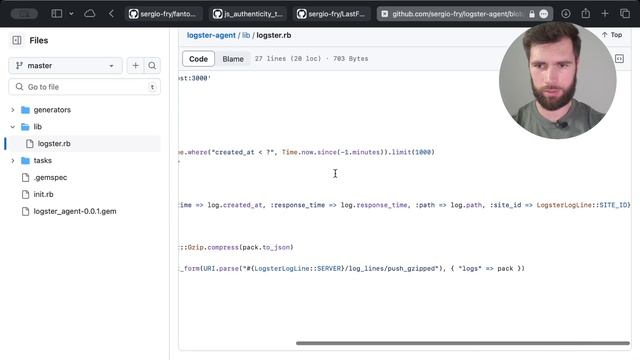Jump to Top of the file
This screenshot has height=360, width=640.
[611, 35]
